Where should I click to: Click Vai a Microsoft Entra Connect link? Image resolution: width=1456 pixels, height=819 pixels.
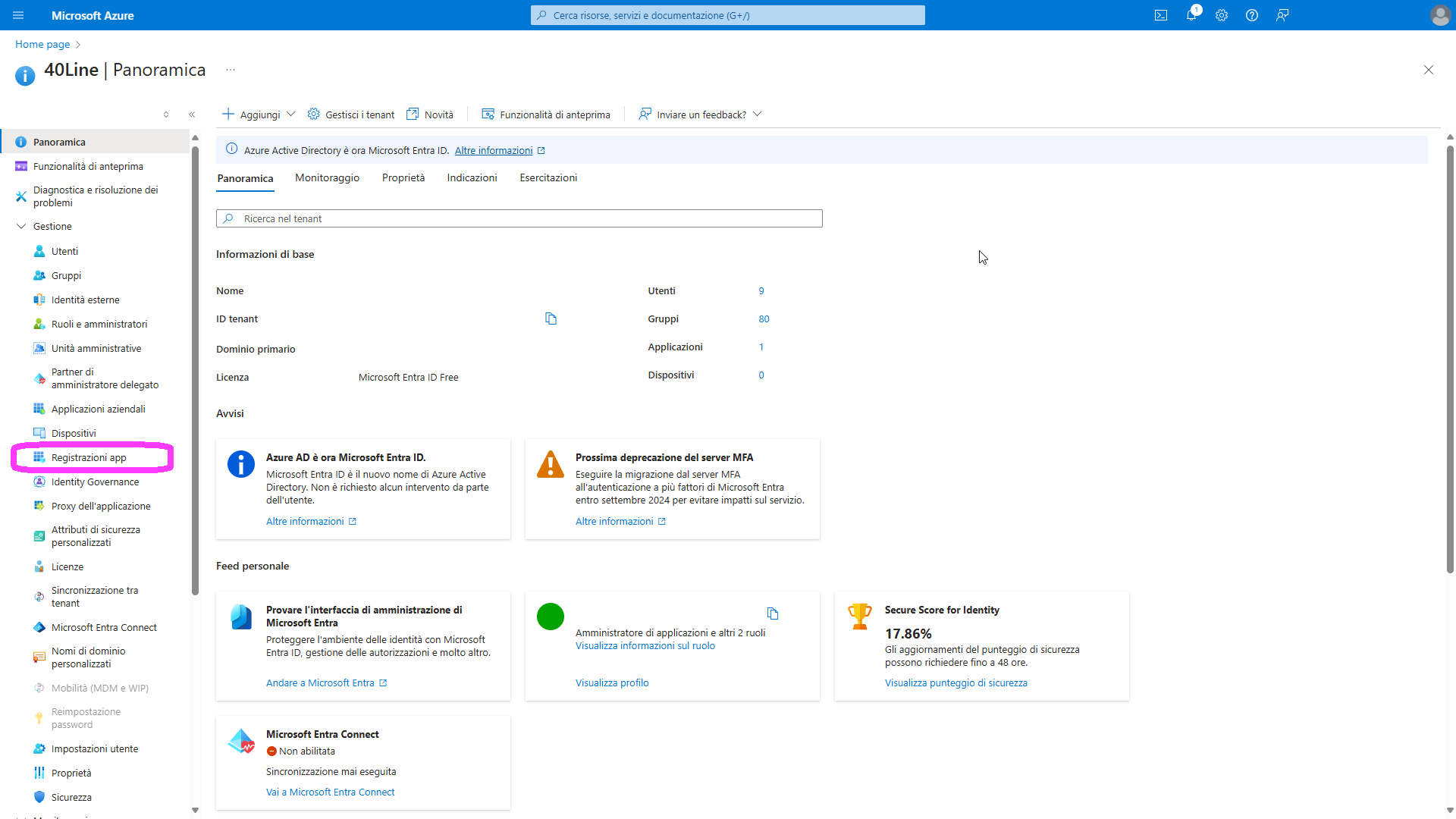click(330, 792)
